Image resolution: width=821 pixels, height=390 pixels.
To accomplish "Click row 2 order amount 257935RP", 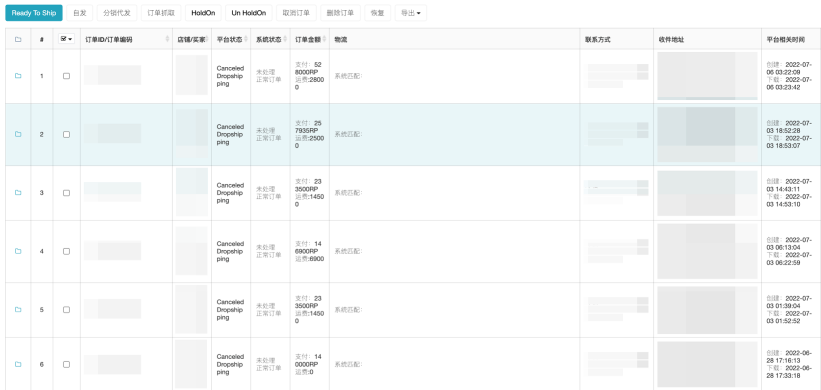I will [308, 127].
